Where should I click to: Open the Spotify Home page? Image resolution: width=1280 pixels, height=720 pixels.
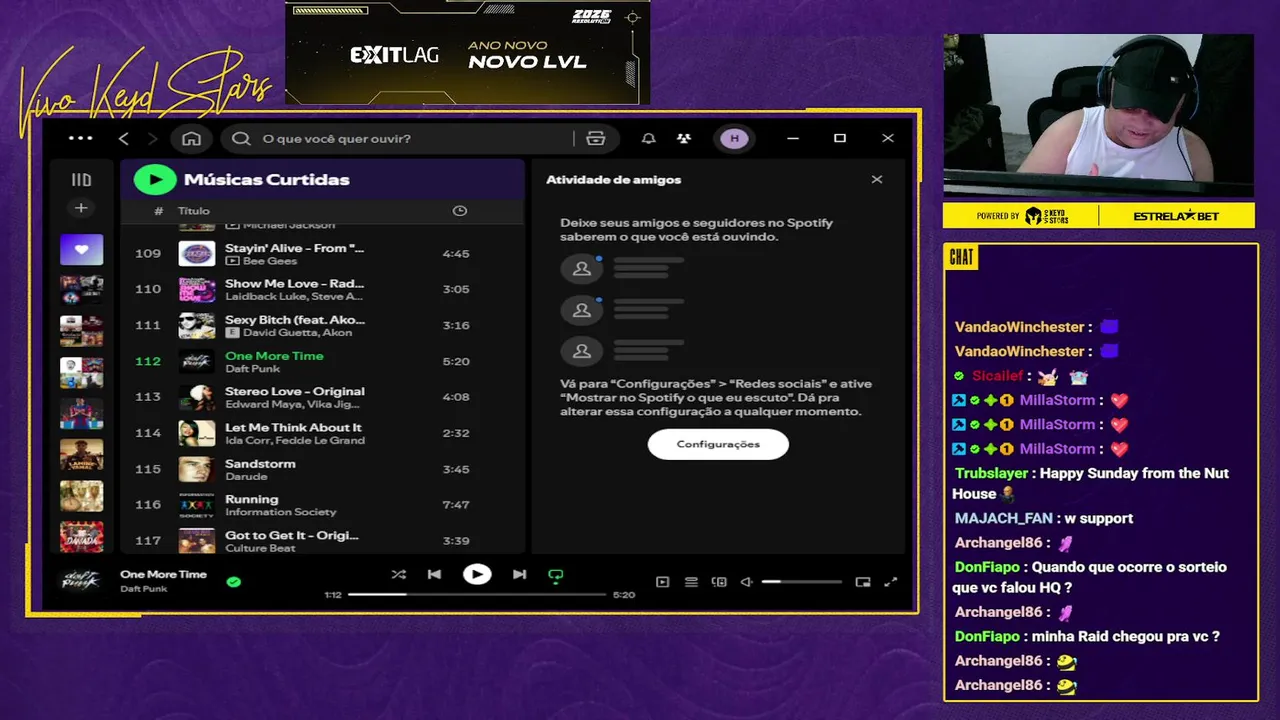point(192,138)
